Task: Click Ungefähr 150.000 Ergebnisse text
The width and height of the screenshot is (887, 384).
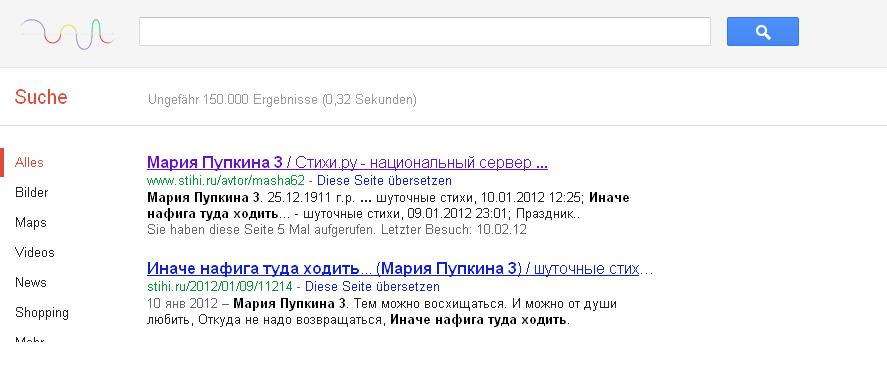Action: click(x=282, y=100)
